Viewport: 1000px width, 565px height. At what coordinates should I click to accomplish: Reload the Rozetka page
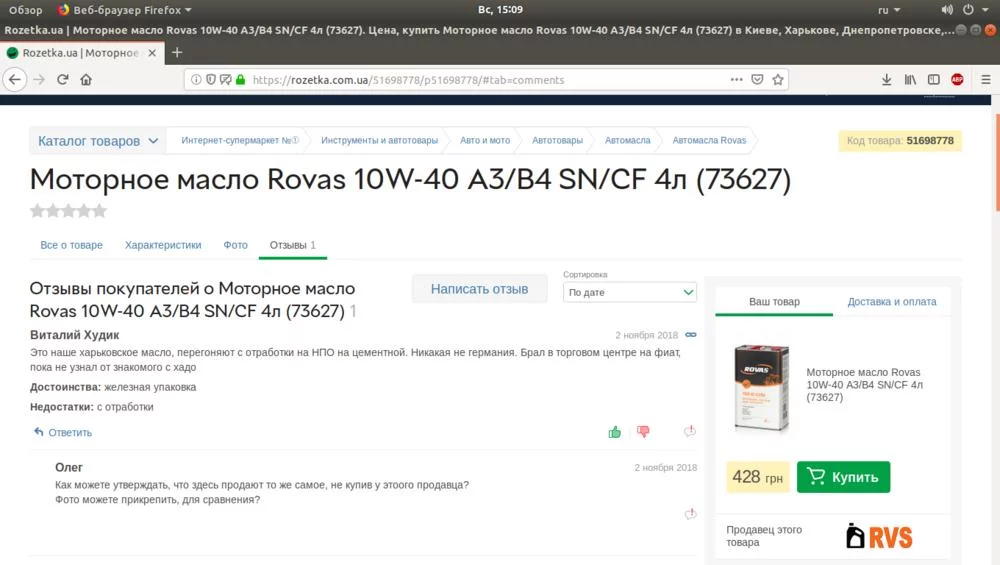(62, 80)
